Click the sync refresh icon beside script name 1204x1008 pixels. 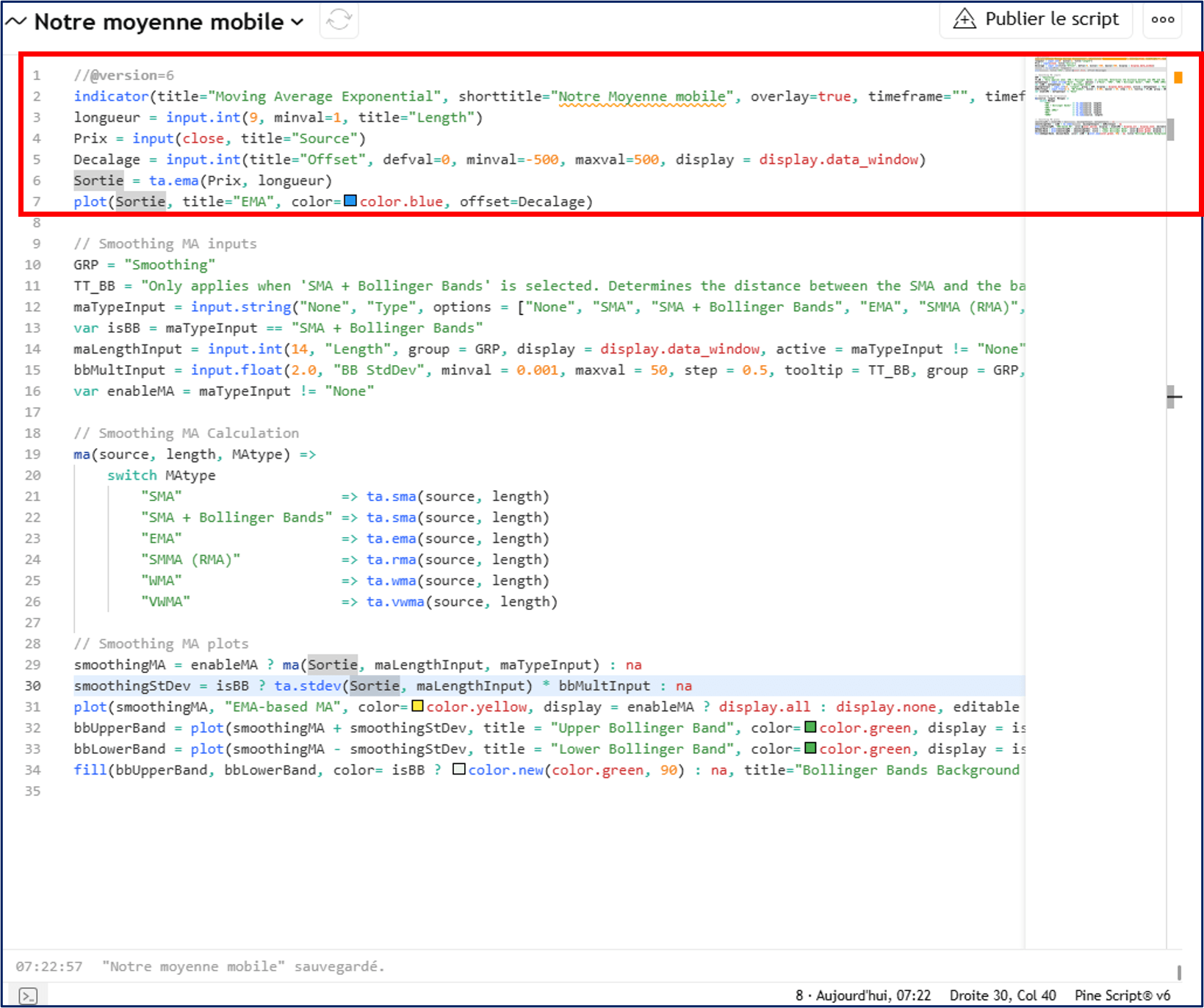(x=339, y=20)
